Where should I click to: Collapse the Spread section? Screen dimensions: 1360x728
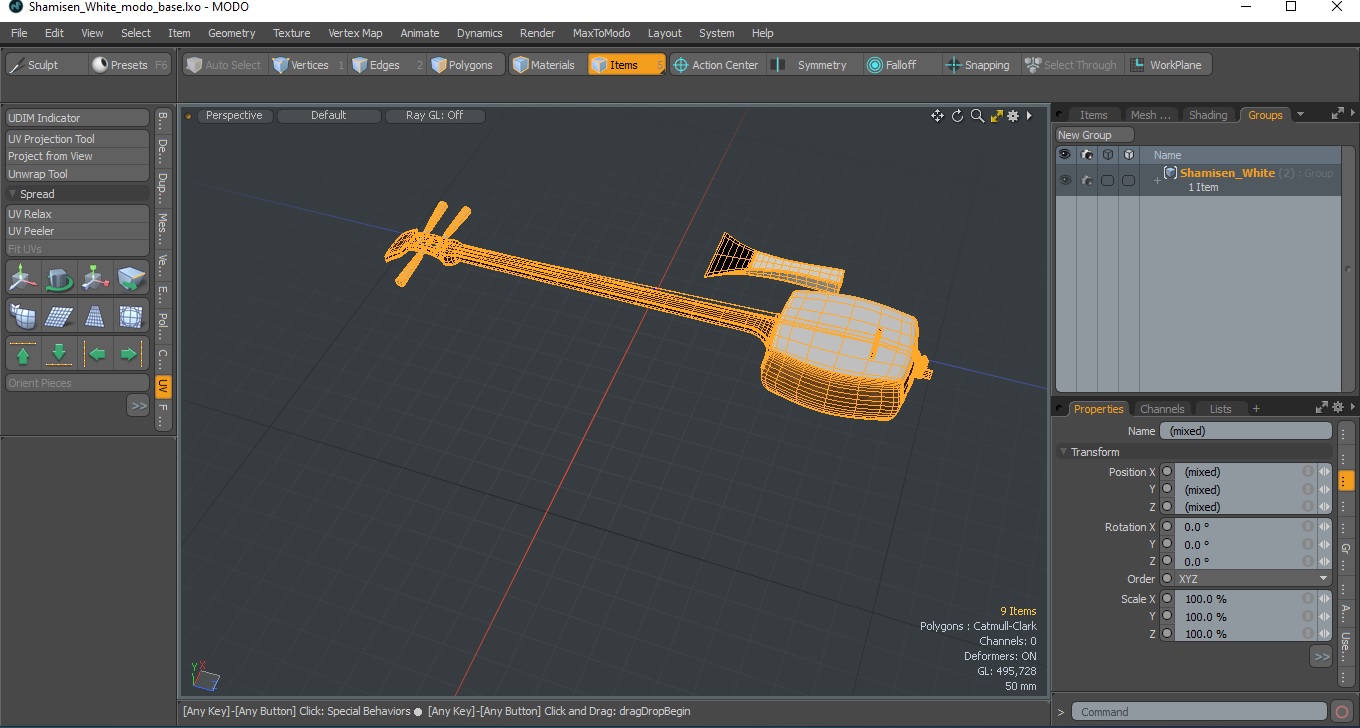13,194
